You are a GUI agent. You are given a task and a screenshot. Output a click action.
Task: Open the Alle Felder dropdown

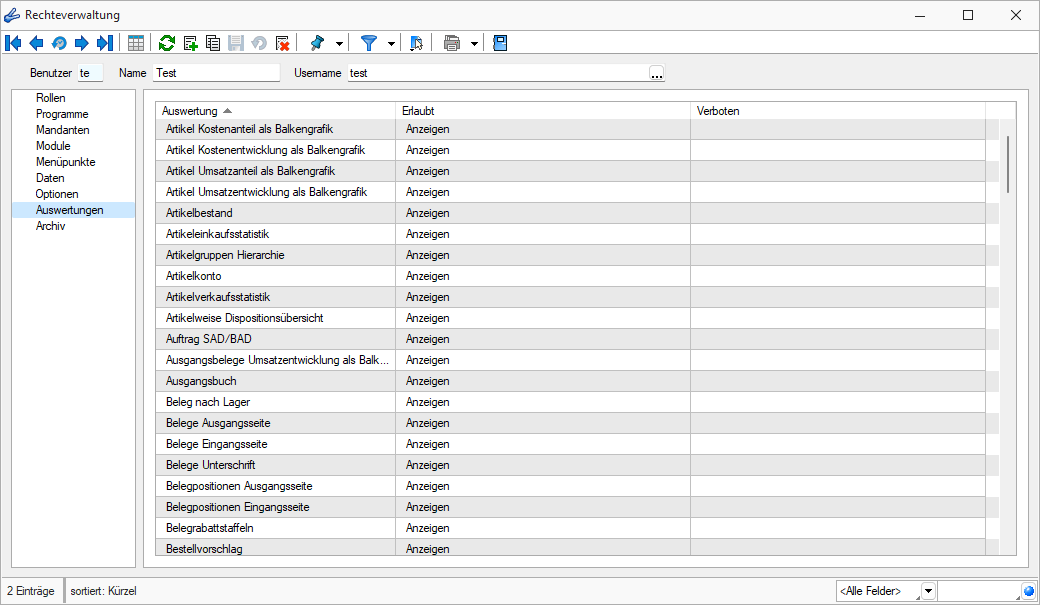click(928, 591)
